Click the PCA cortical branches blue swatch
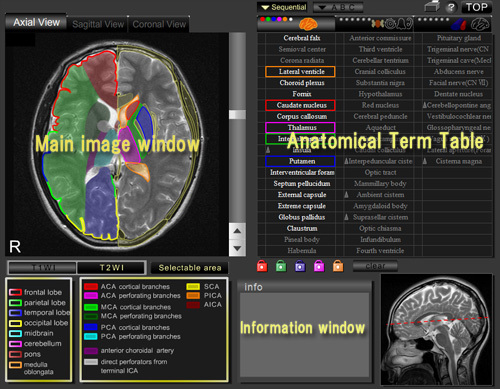This screenshot has height=389, width=500. click(x=91, y=327)
